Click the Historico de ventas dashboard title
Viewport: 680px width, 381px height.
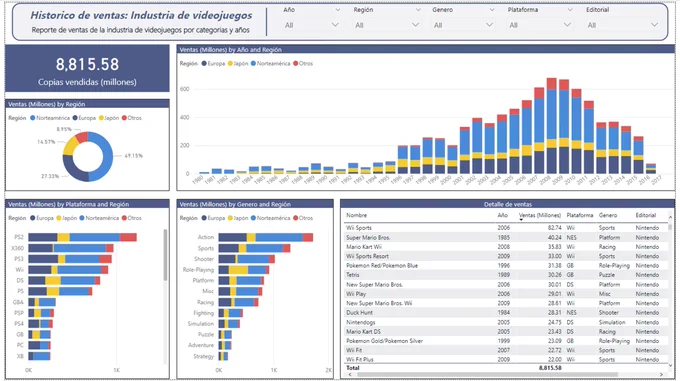141,15
